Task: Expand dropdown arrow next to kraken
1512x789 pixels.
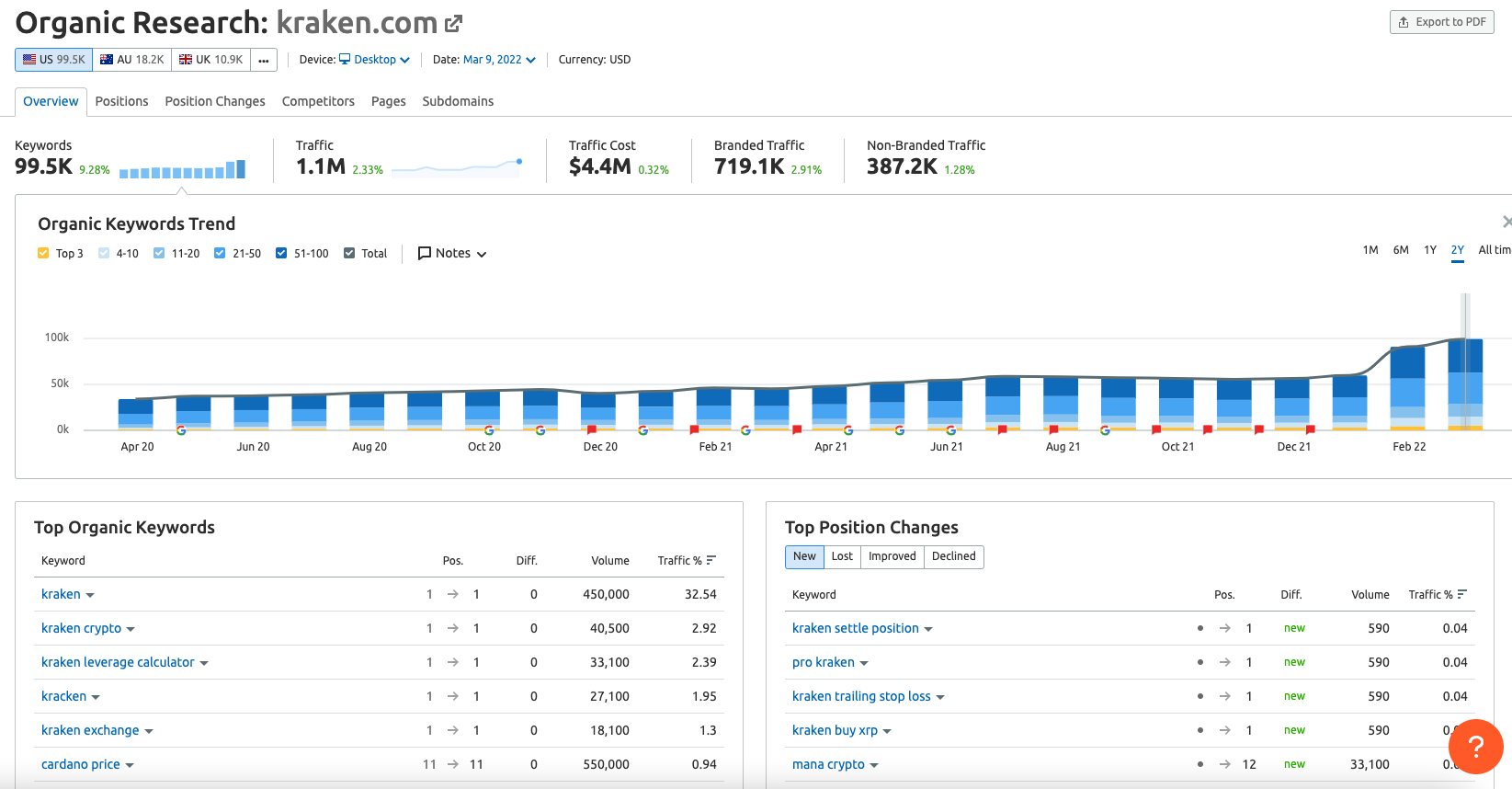Action: click(90, 596)
